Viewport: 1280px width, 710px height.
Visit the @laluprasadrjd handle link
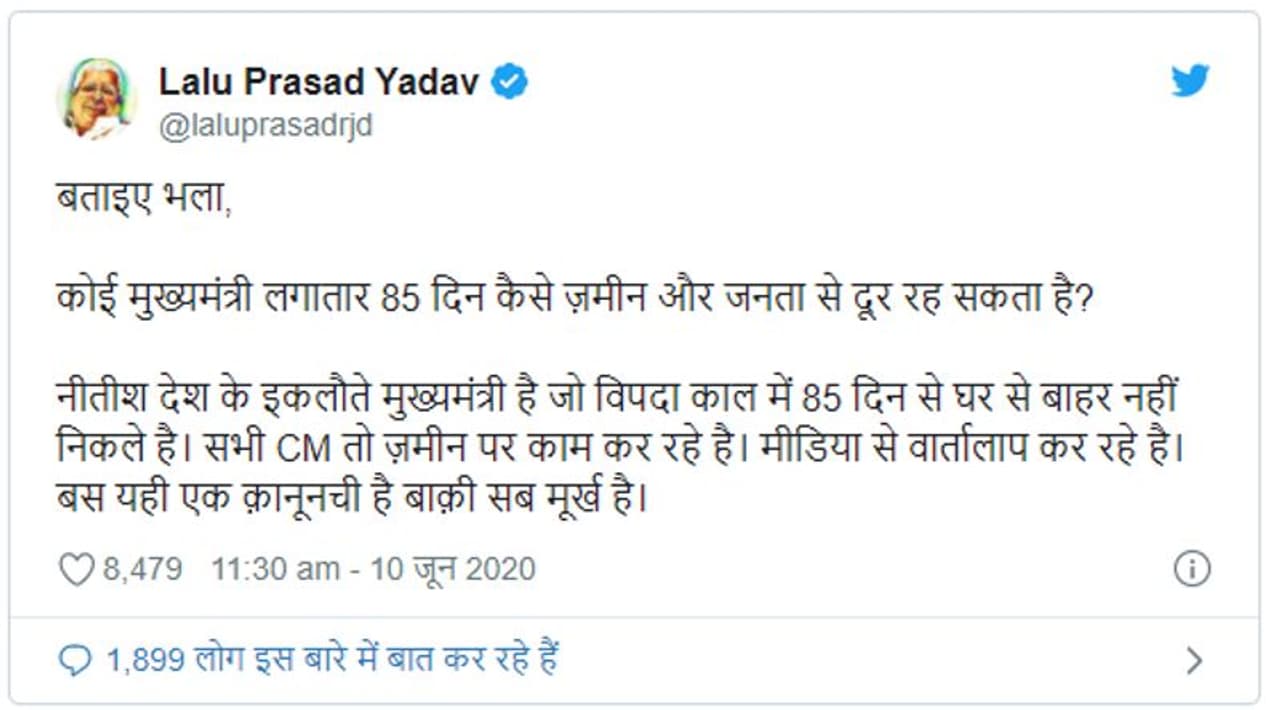pyautogui.click(x=266, y=127)
